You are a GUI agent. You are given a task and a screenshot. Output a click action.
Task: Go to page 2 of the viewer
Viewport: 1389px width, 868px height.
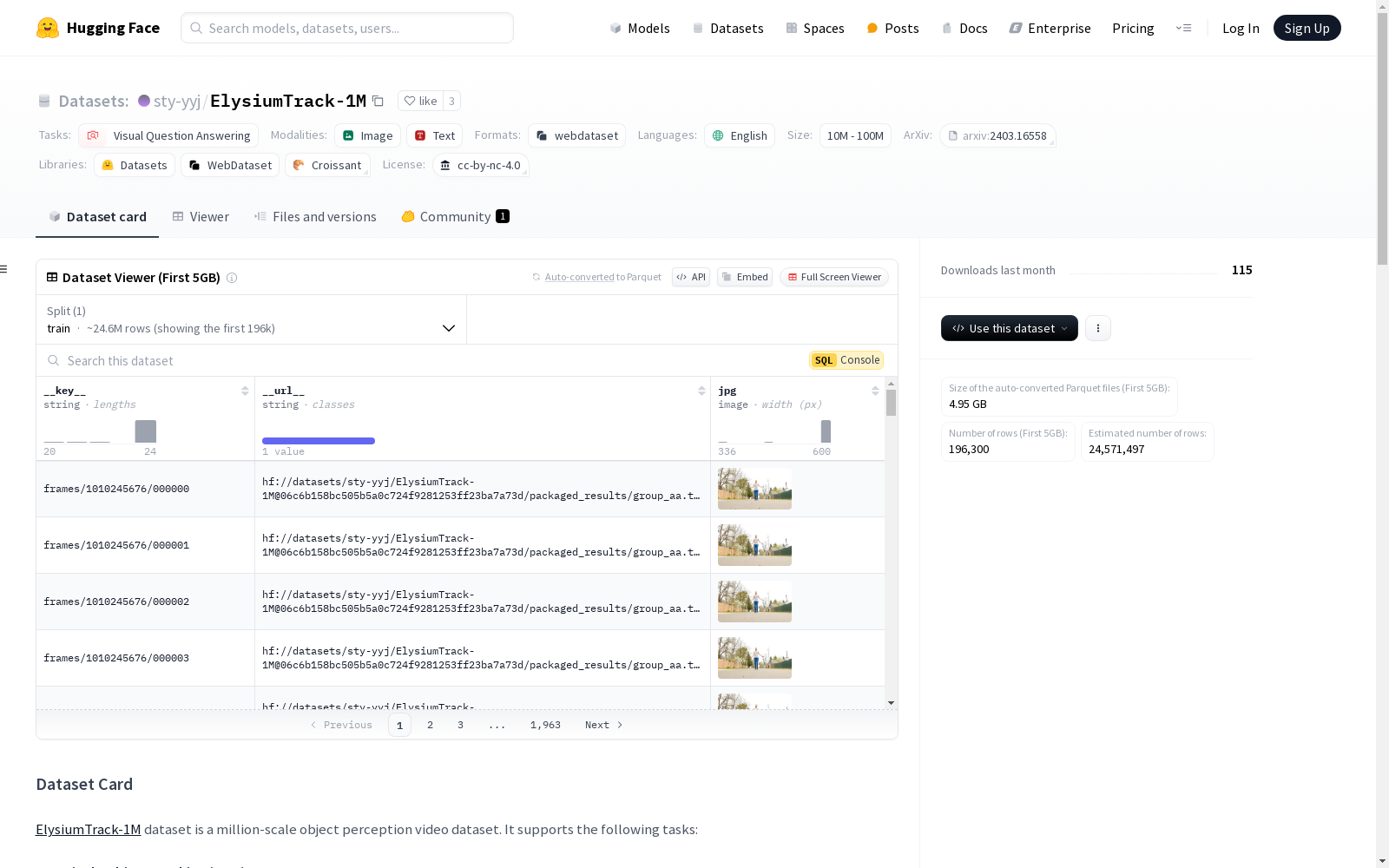click(430, 725)
